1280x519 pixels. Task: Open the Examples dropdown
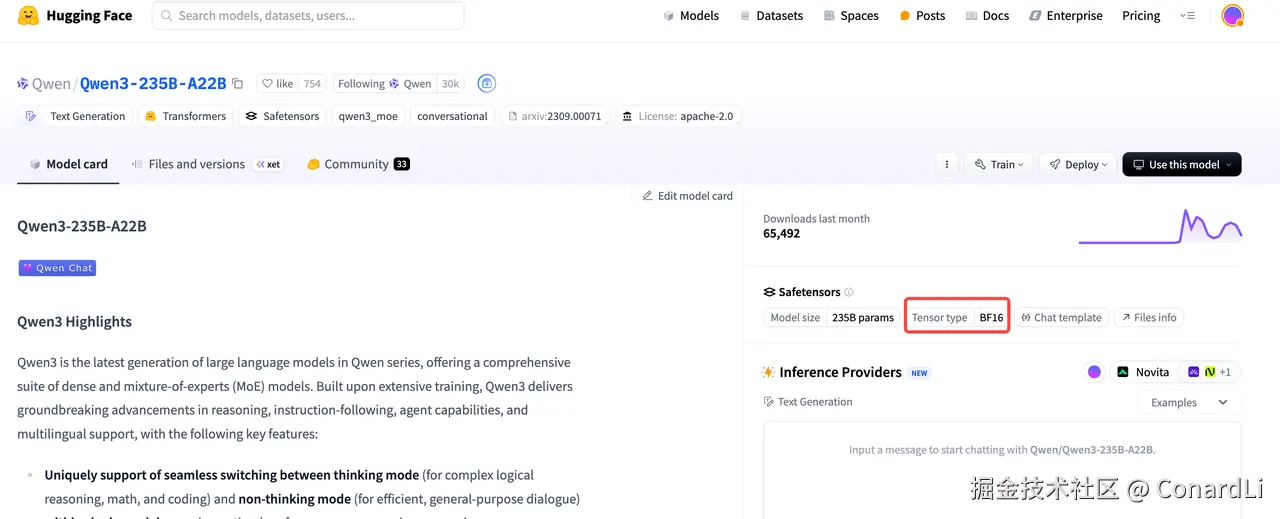pyautogui.click(x=1188, y=402)
